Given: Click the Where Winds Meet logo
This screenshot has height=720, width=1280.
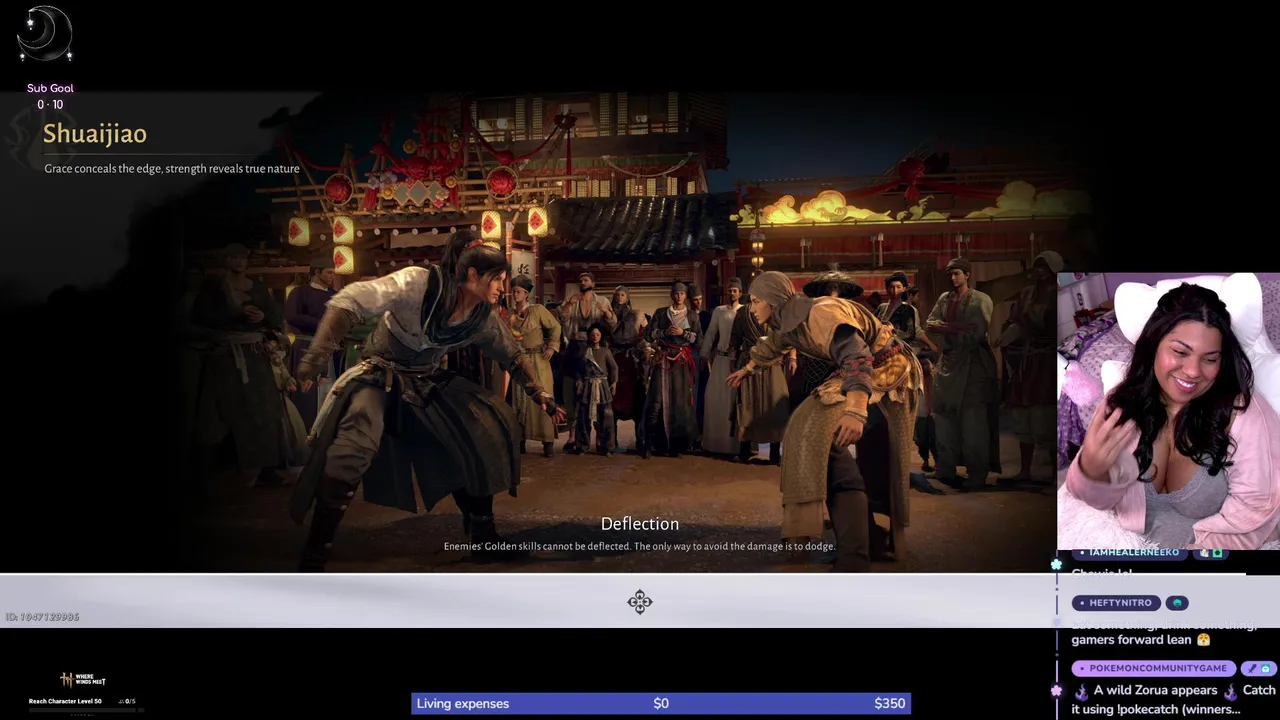Looking at the screenshot, I should tap(83, 680).
